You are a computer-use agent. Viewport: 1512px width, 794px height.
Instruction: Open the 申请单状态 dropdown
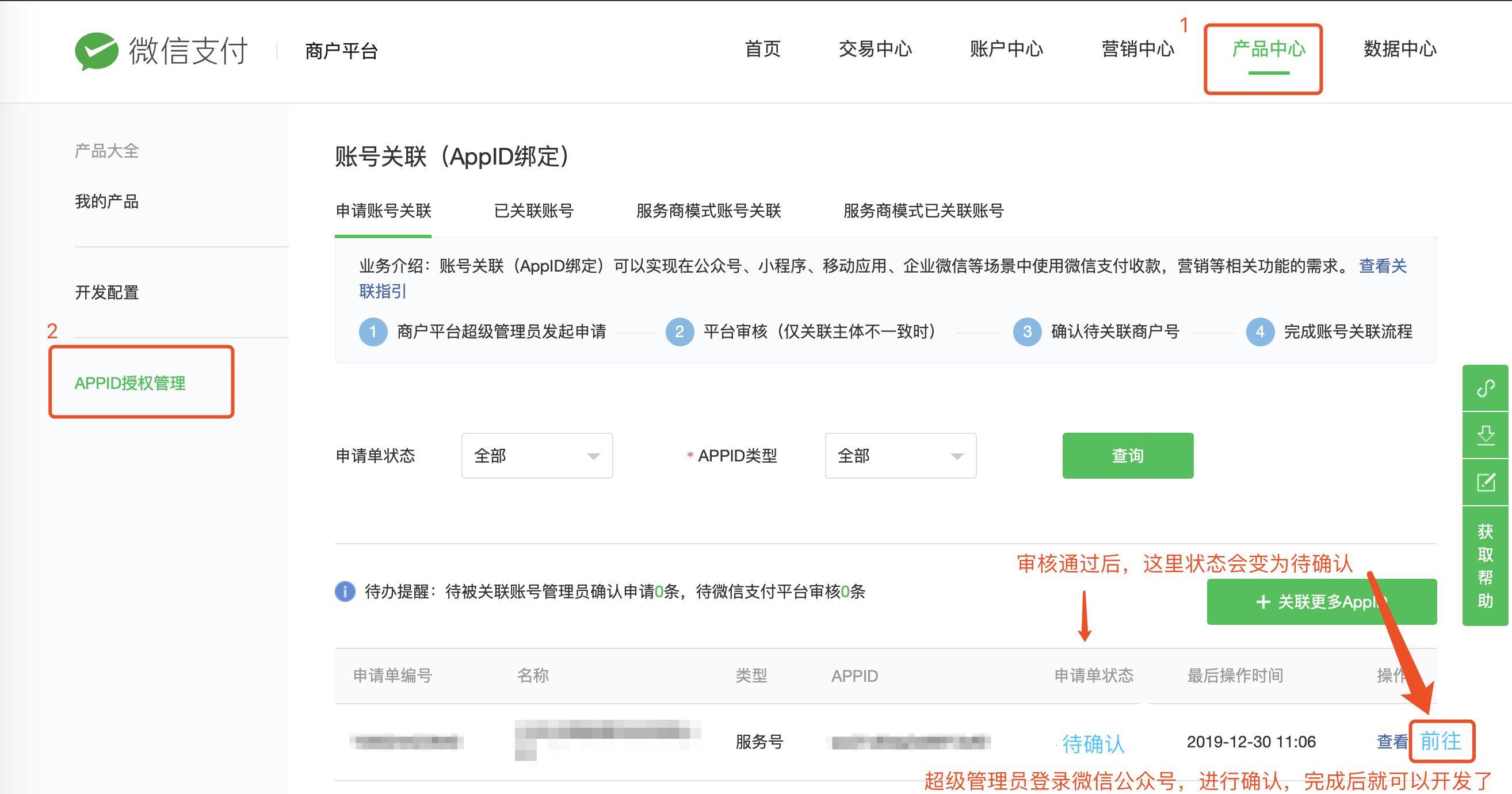point(536,456)
